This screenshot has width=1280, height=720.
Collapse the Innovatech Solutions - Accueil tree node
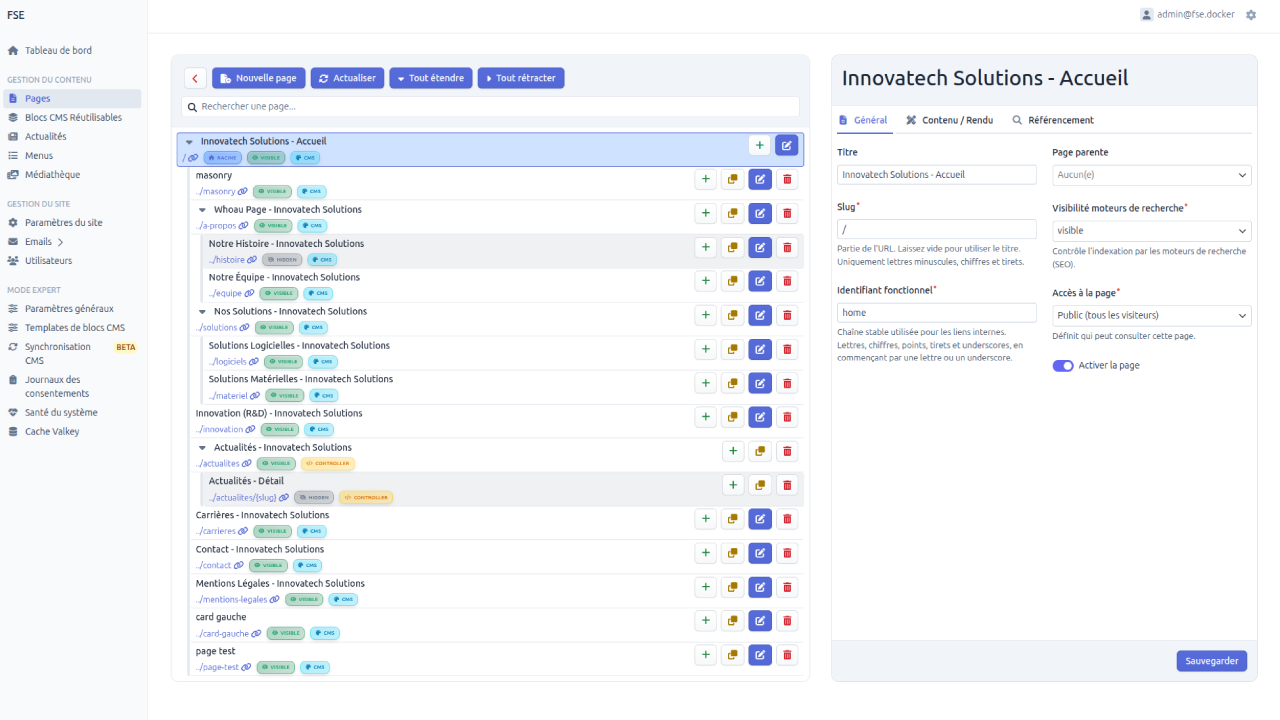(x=189, y=142)
